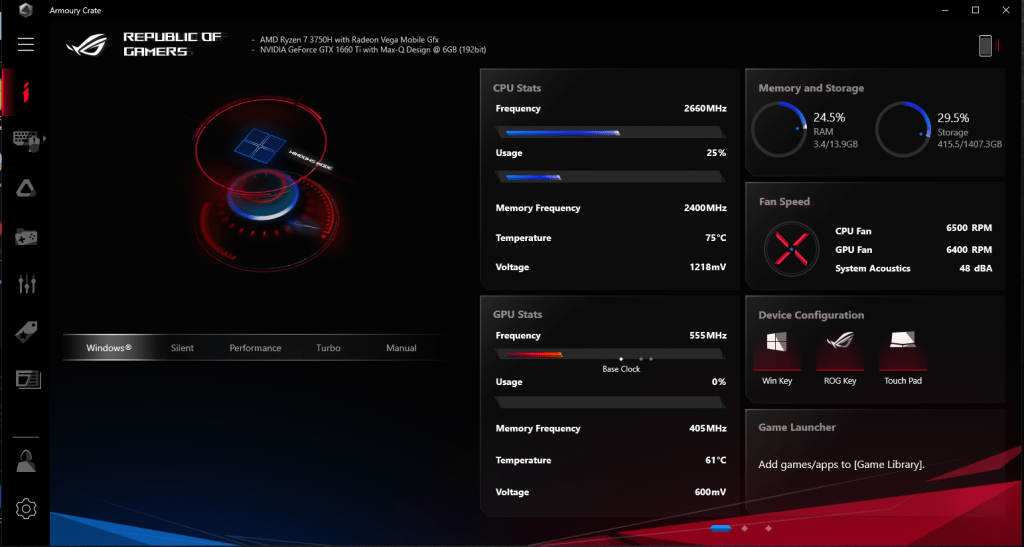Open the Aura Sync triangle icon
Screen dimensions: 1024x547
[26, 189]
